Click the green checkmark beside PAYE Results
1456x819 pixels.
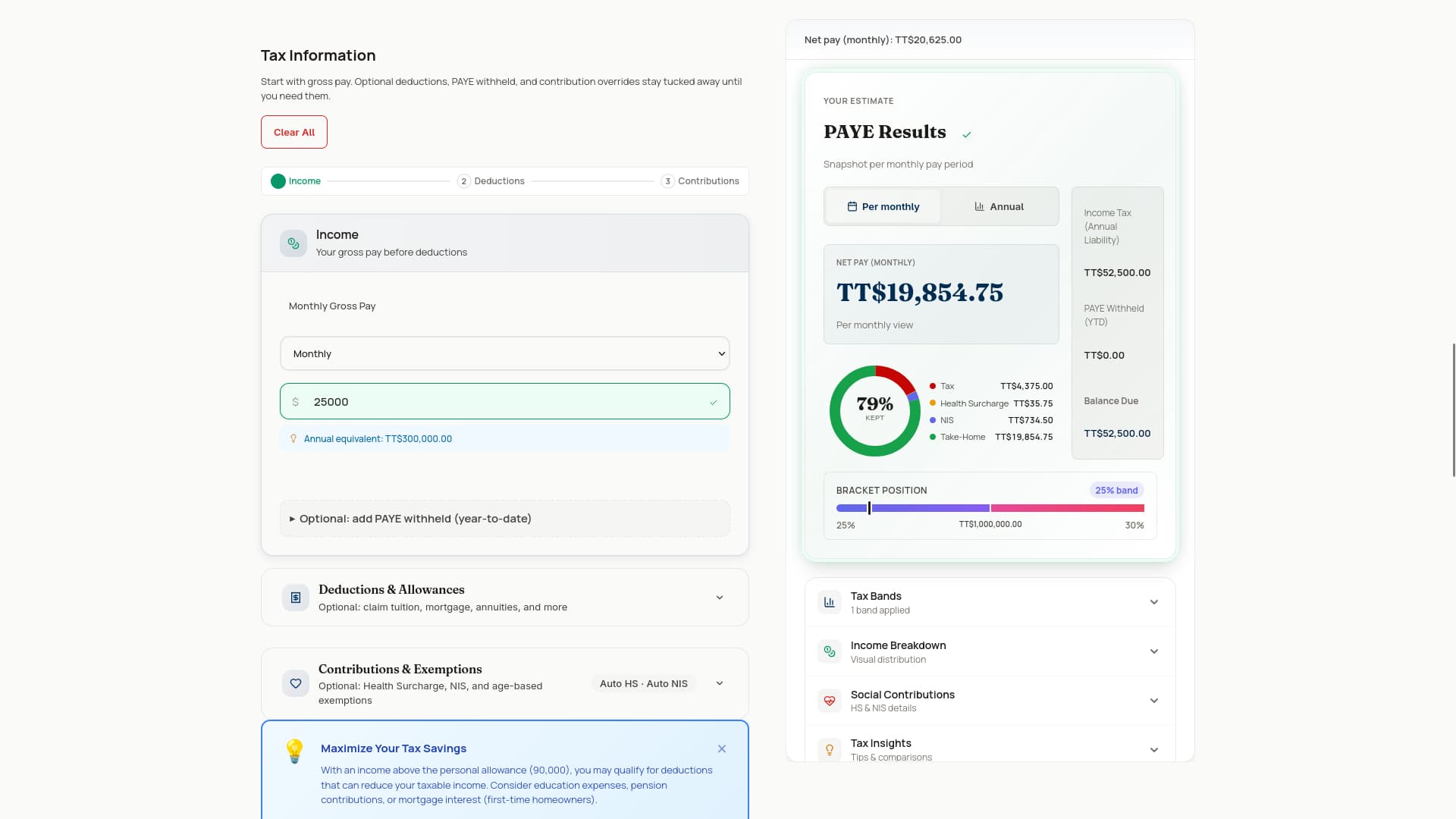click(967, 134)
